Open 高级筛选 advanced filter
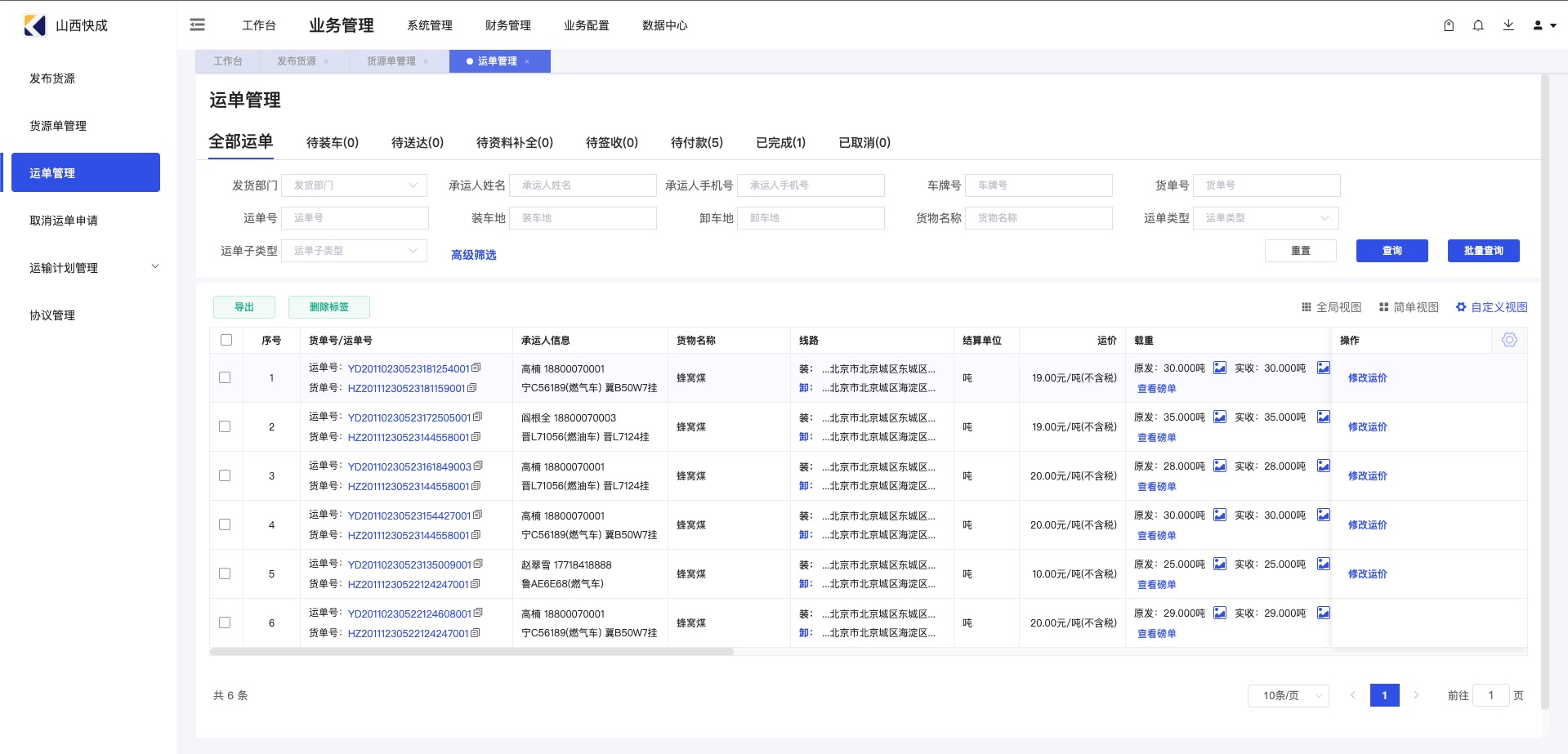Screen dimensions: 1568x754 tap(474, 255)
